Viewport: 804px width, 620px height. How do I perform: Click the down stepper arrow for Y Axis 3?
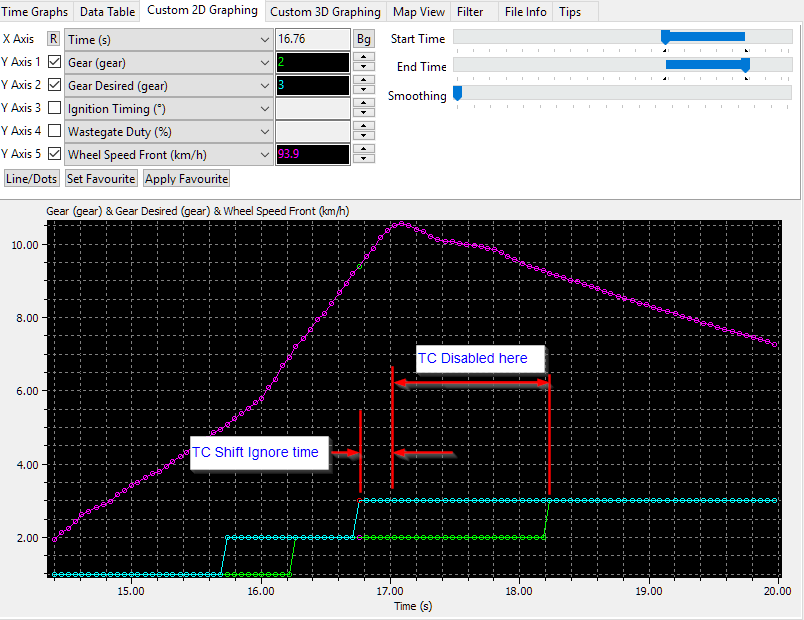pos(365,114)
